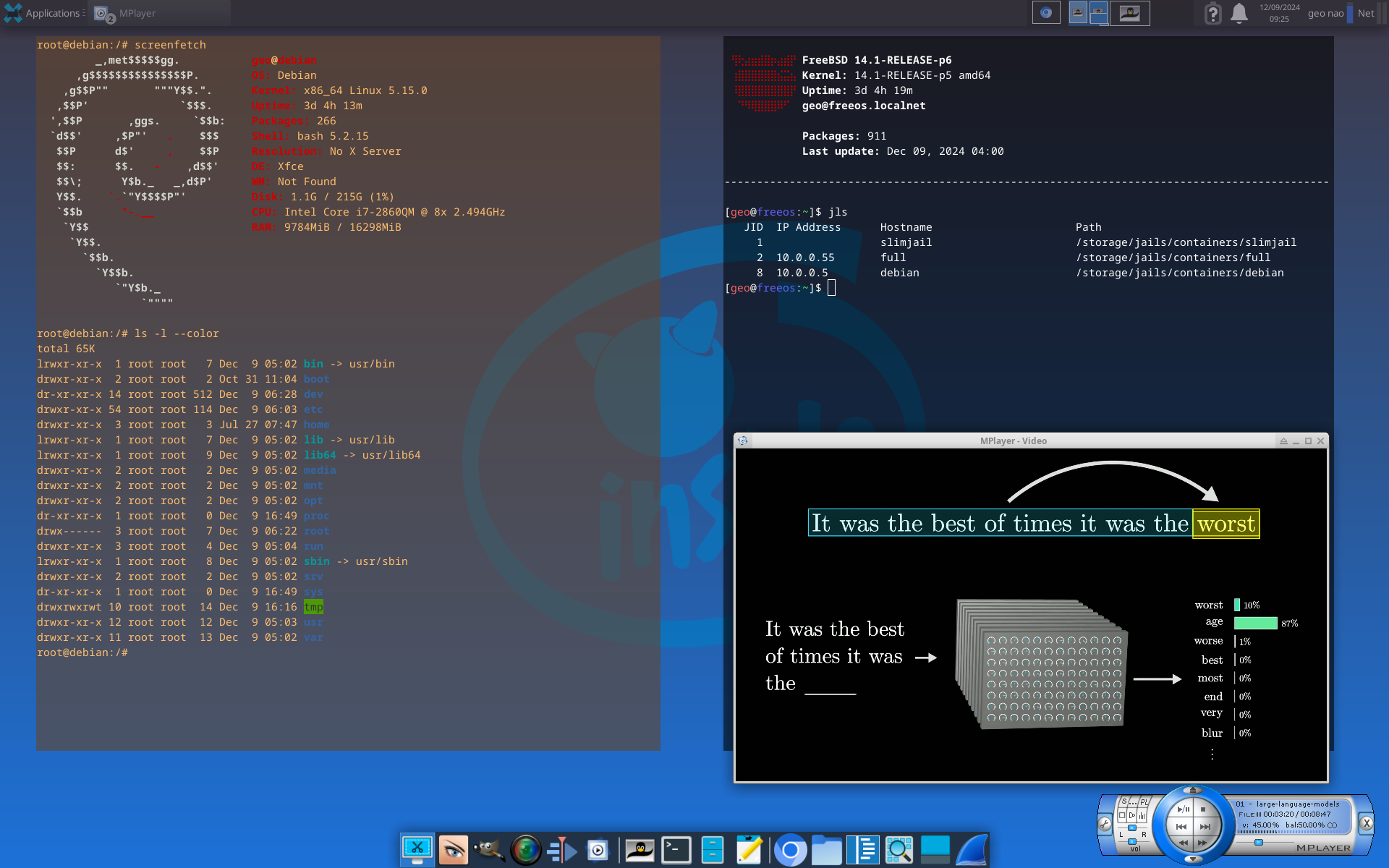Screen dimensions: 1389x868
Task: Click the FreeBSD terminal shell prompt
Action: coord(774,288)
